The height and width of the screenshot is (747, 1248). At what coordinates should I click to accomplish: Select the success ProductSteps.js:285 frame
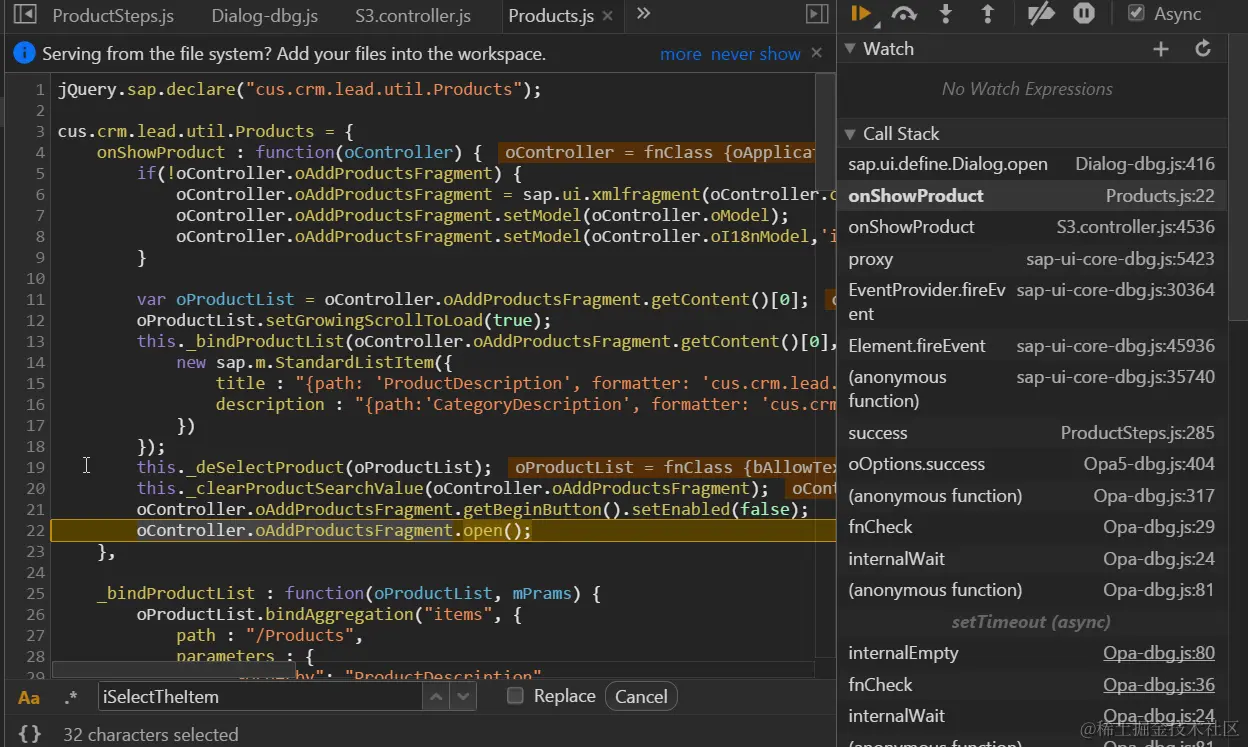[x=1032, y=433]
